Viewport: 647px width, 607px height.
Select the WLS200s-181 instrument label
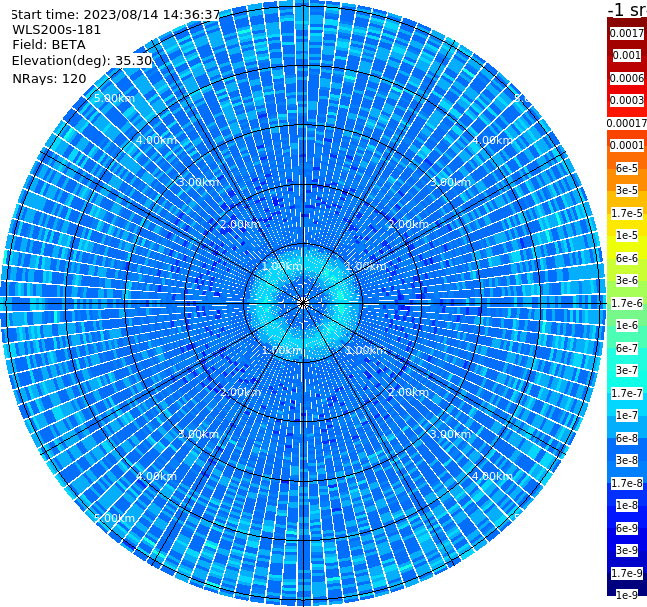[57, 30]
